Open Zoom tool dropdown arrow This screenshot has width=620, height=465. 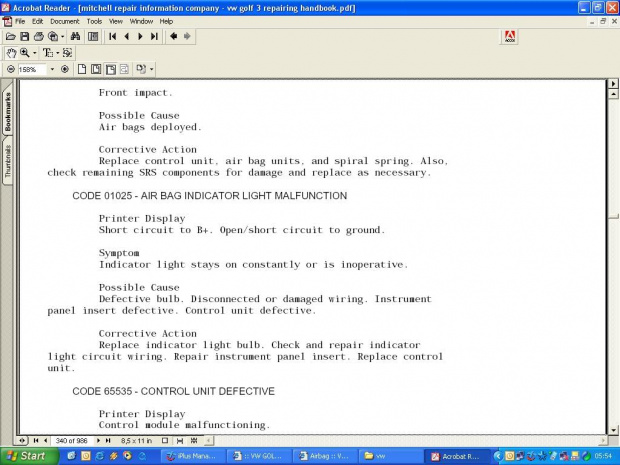pos(35,53)
